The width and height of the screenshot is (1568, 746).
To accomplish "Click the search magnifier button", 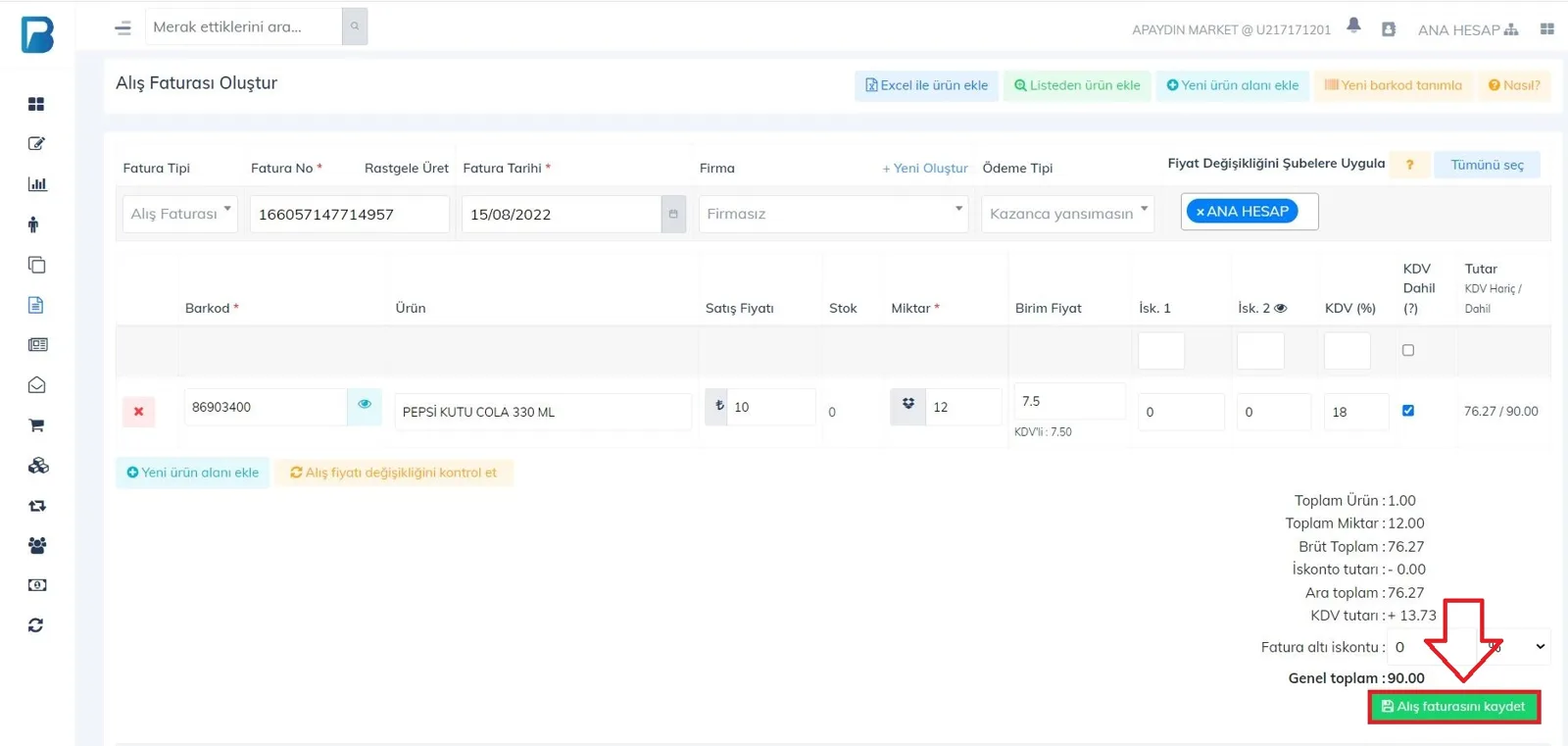I will (355, 26).
